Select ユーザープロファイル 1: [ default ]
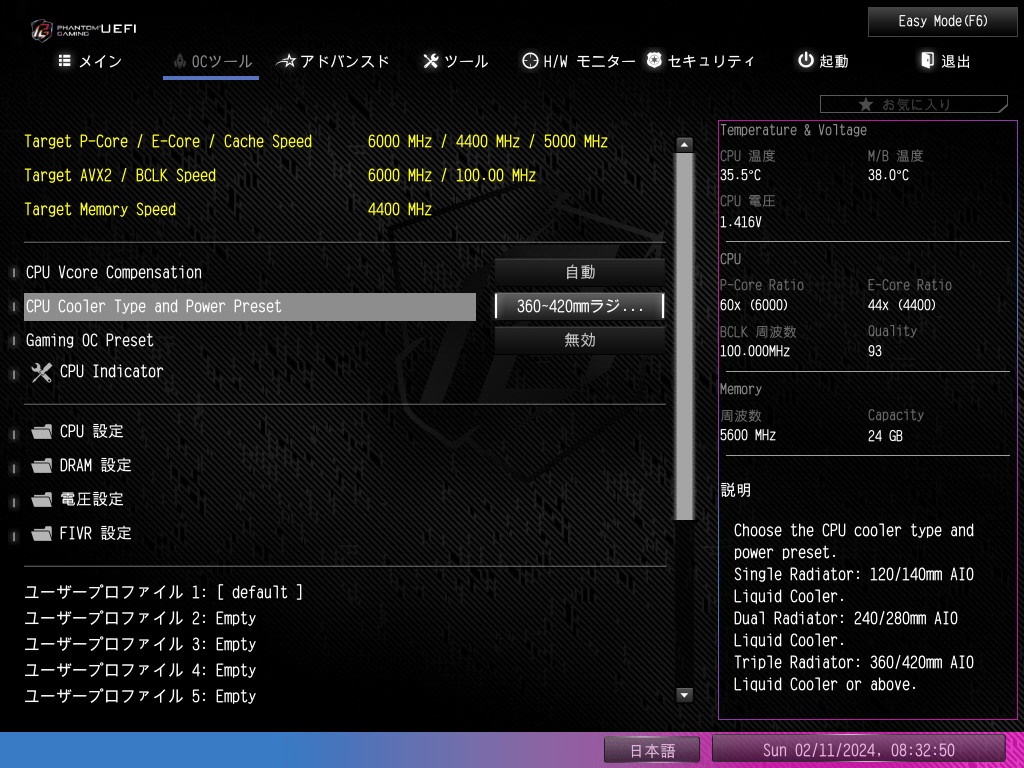Image resolution: width=1024 pixels, height=768 pixels. 164,592
